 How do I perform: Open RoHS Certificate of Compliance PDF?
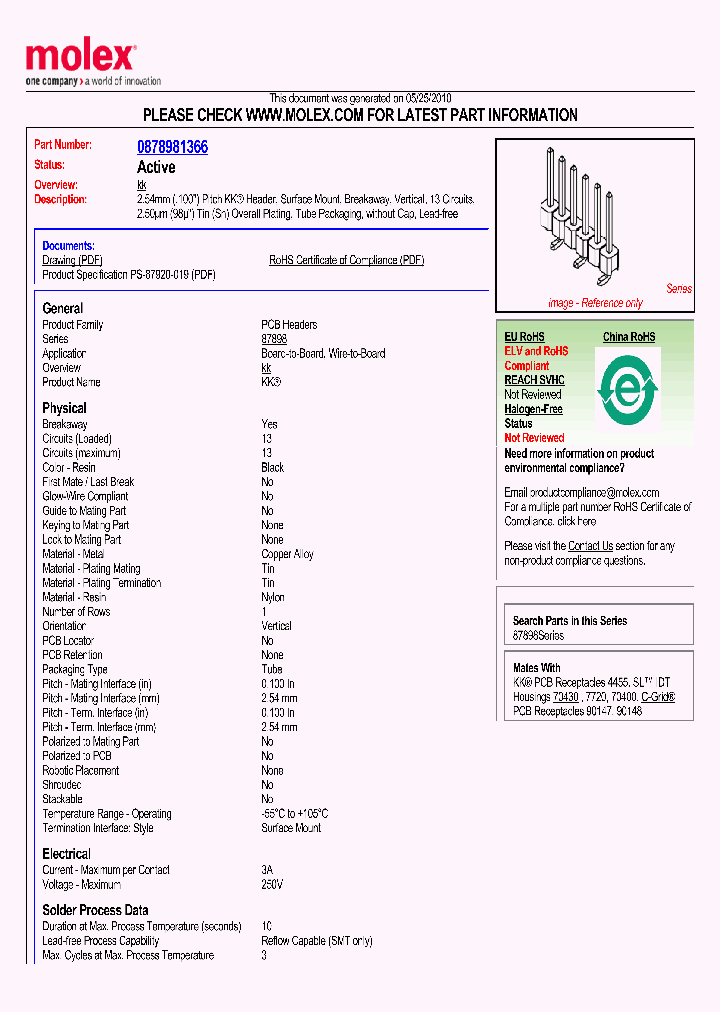pos(346,260)
